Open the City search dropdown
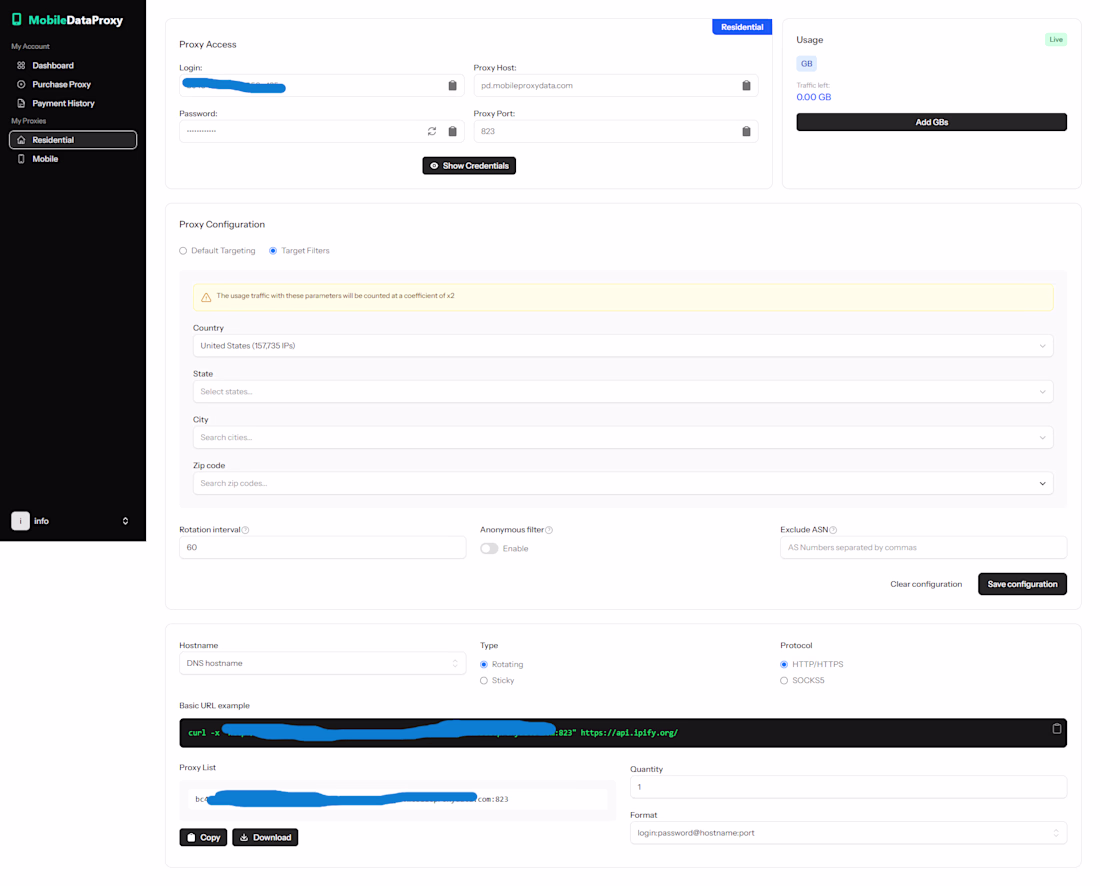The width and height of the screenshot is (1100, 886). point(623,437)
